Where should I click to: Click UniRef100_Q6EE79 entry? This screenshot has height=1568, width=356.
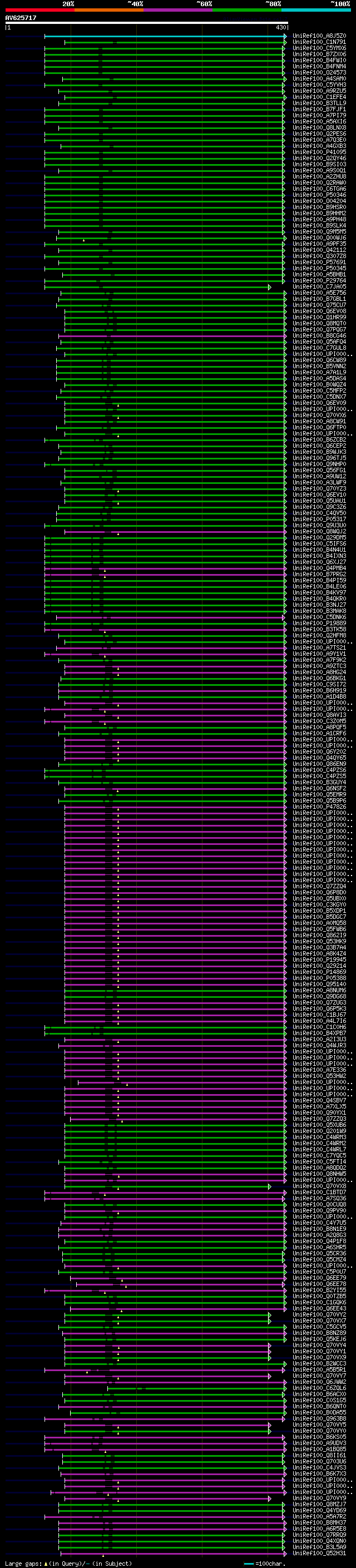pyautogui.click(x=319, y=1278)
